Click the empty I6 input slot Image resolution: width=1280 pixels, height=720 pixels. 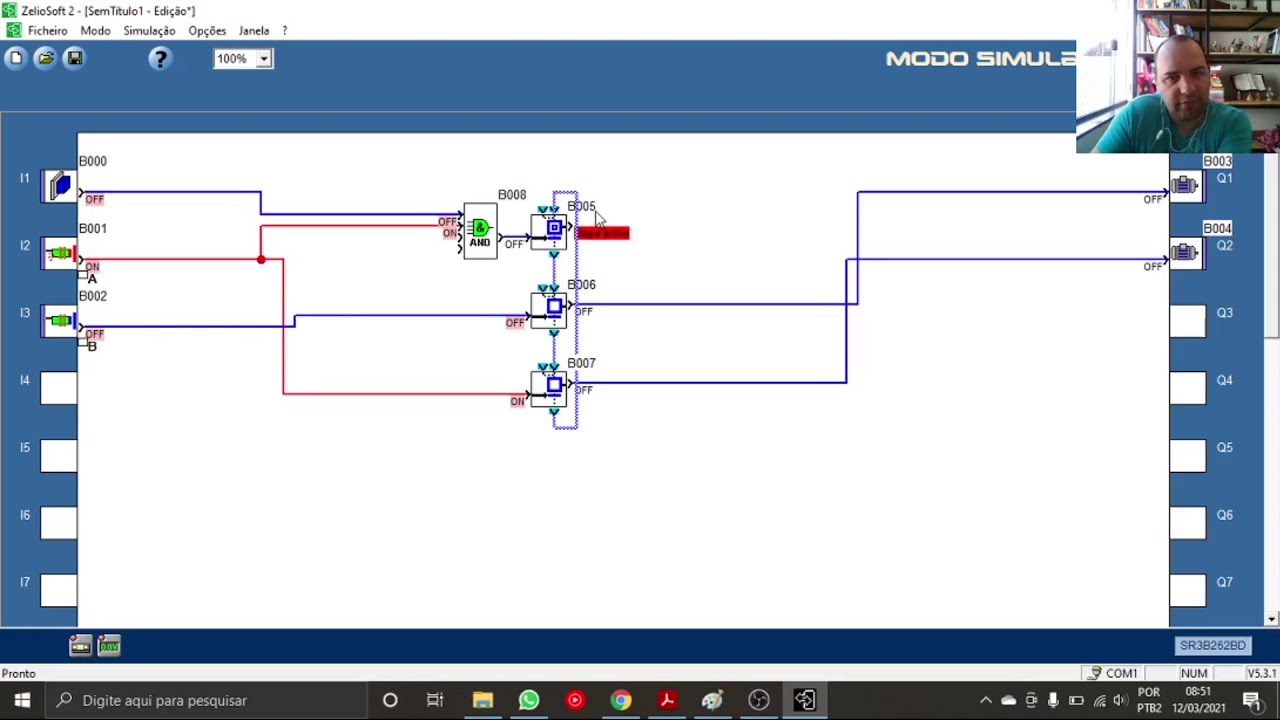coord(59,522)
